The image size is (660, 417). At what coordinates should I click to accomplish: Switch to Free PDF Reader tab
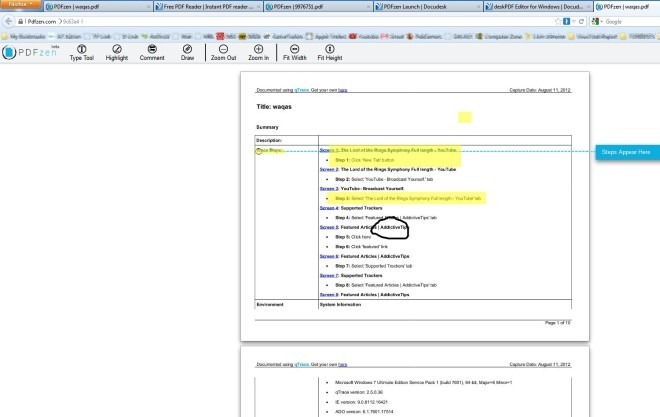click(208, 7)
